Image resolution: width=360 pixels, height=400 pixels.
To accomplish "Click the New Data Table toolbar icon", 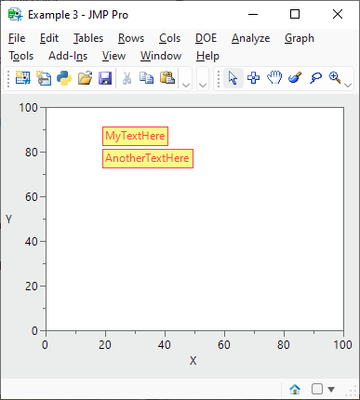I will [x=23, y=78].
